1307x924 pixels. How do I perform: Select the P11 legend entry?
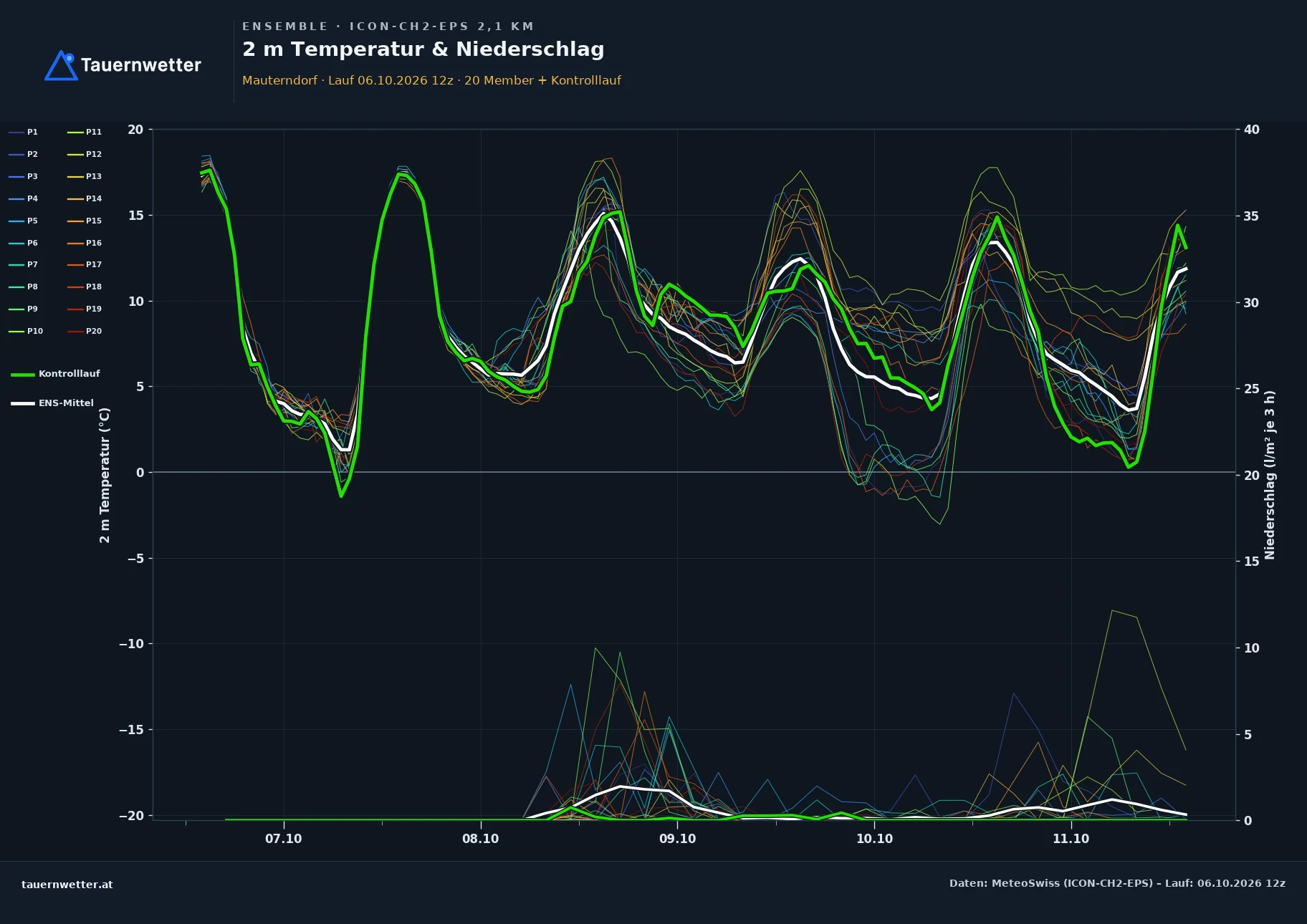click(85, 132)
